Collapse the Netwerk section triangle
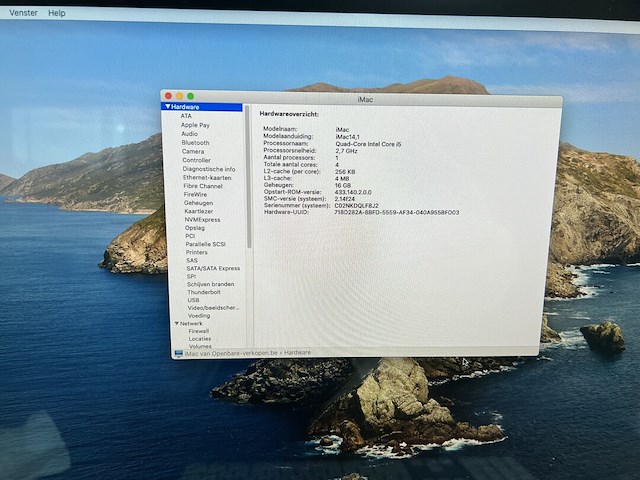Screen dimensions: 640x480 click(x=176, y=323)
